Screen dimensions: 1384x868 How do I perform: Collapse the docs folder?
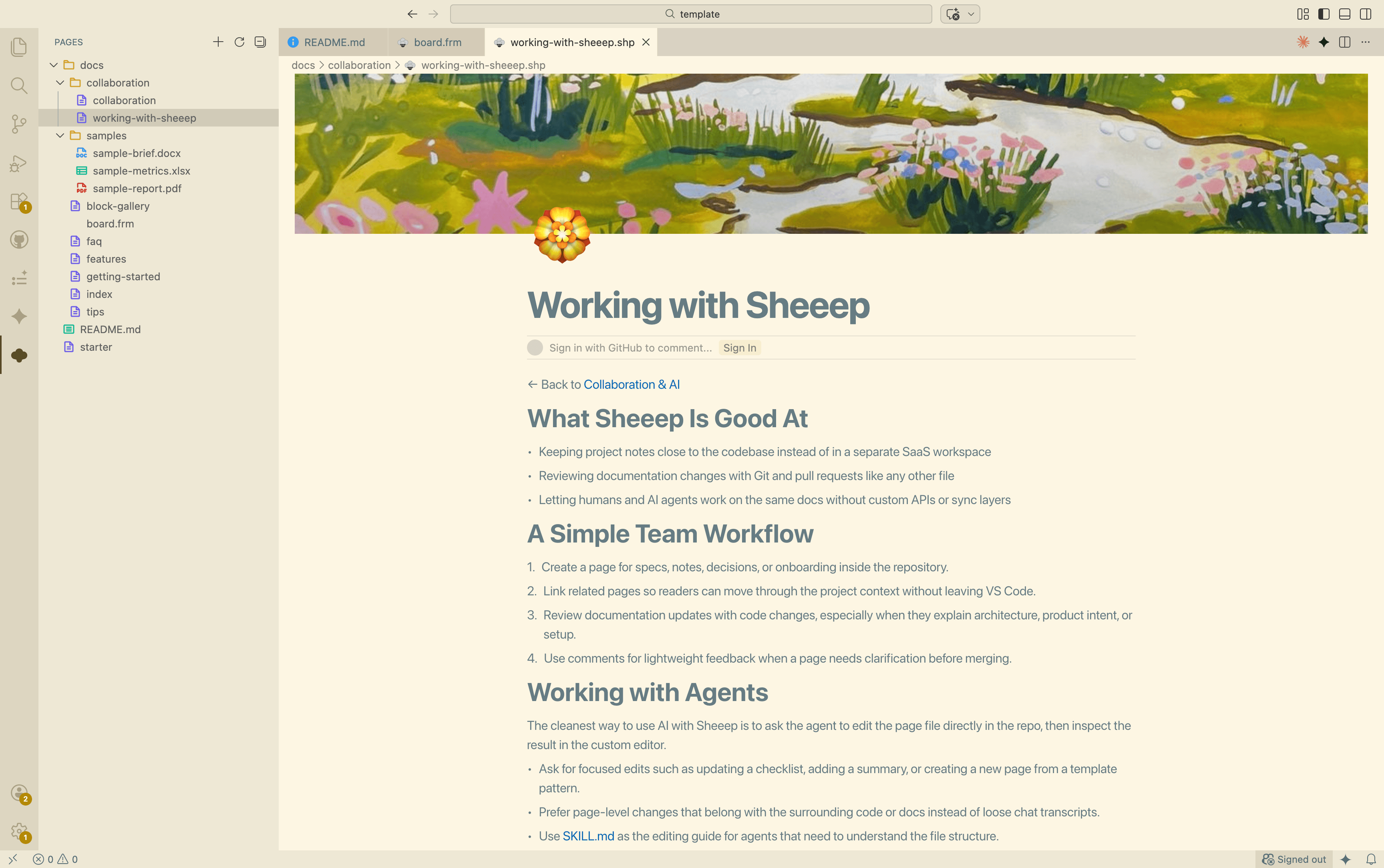[x=54, y=65]
